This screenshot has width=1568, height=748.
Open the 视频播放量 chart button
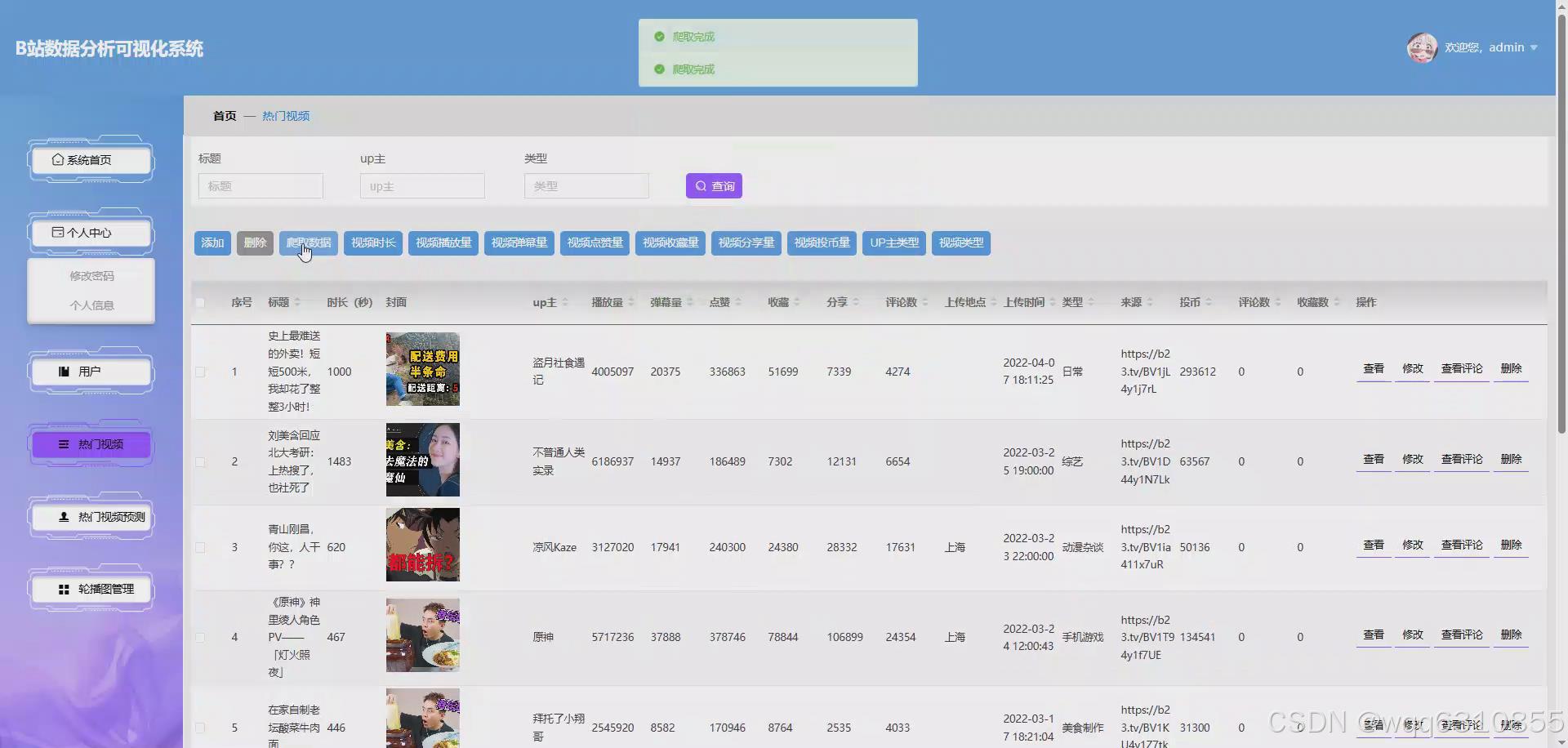[x=443, y=243]
